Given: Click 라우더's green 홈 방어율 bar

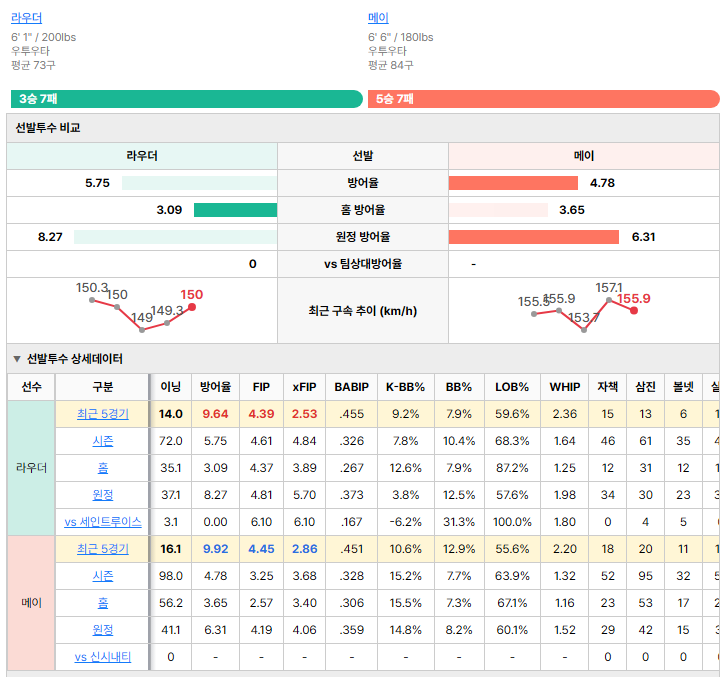Looking at the screenshot, I should click(x=235, y=210).
